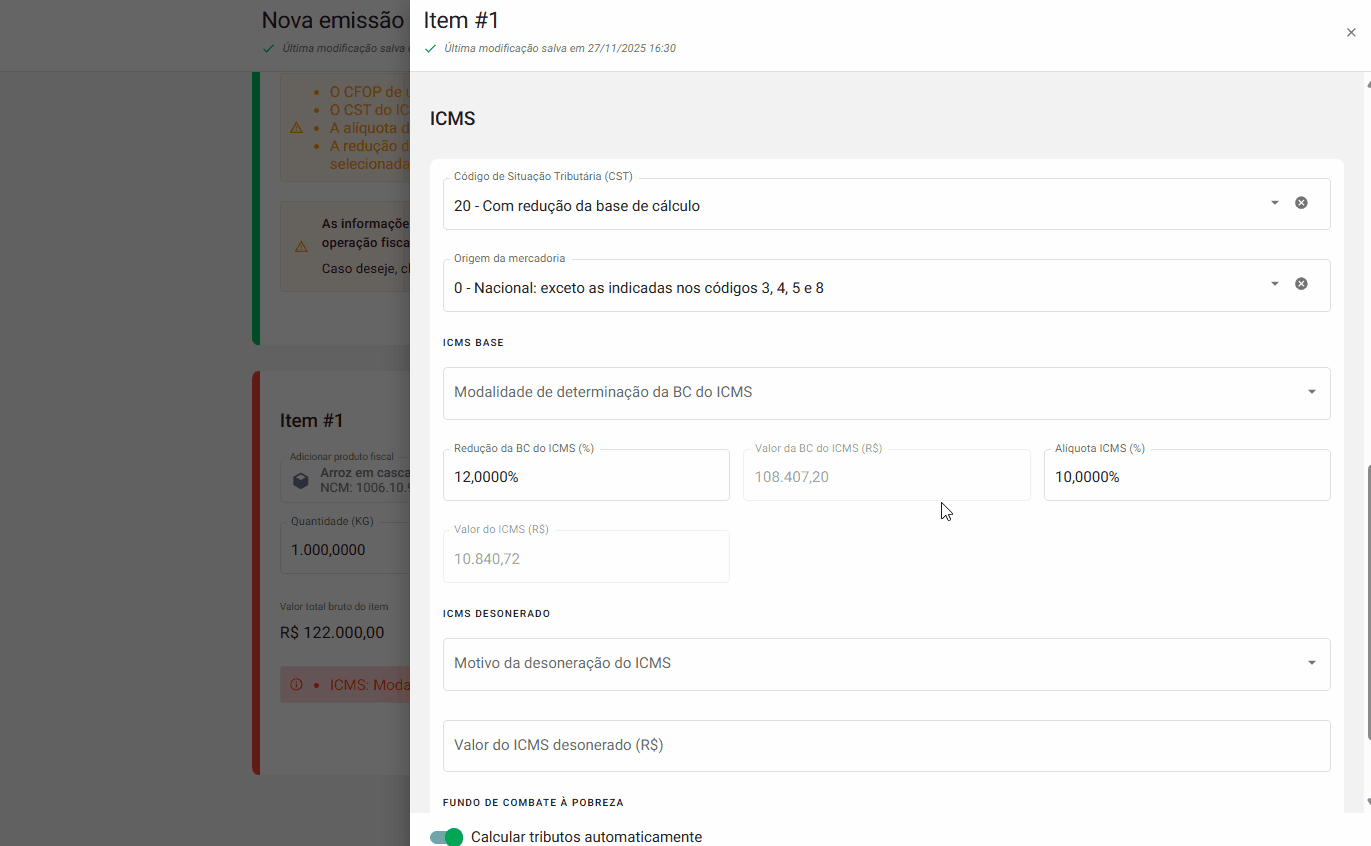Screen dimensions: 1371x846
Task: Clear the Origem da mercadoria field
Action: coord(1301,283)
